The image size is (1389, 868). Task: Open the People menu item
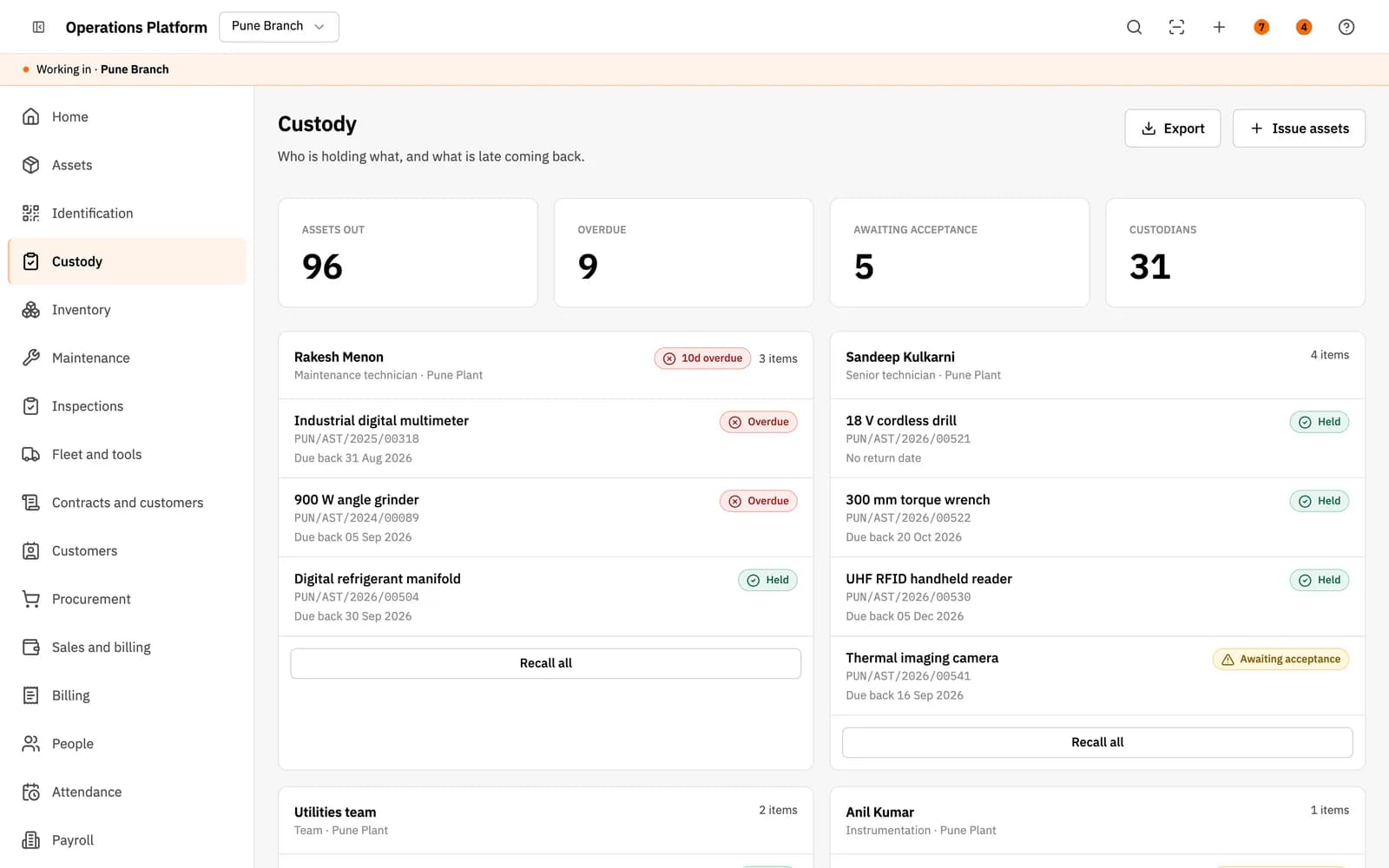[x=127, y=744]
